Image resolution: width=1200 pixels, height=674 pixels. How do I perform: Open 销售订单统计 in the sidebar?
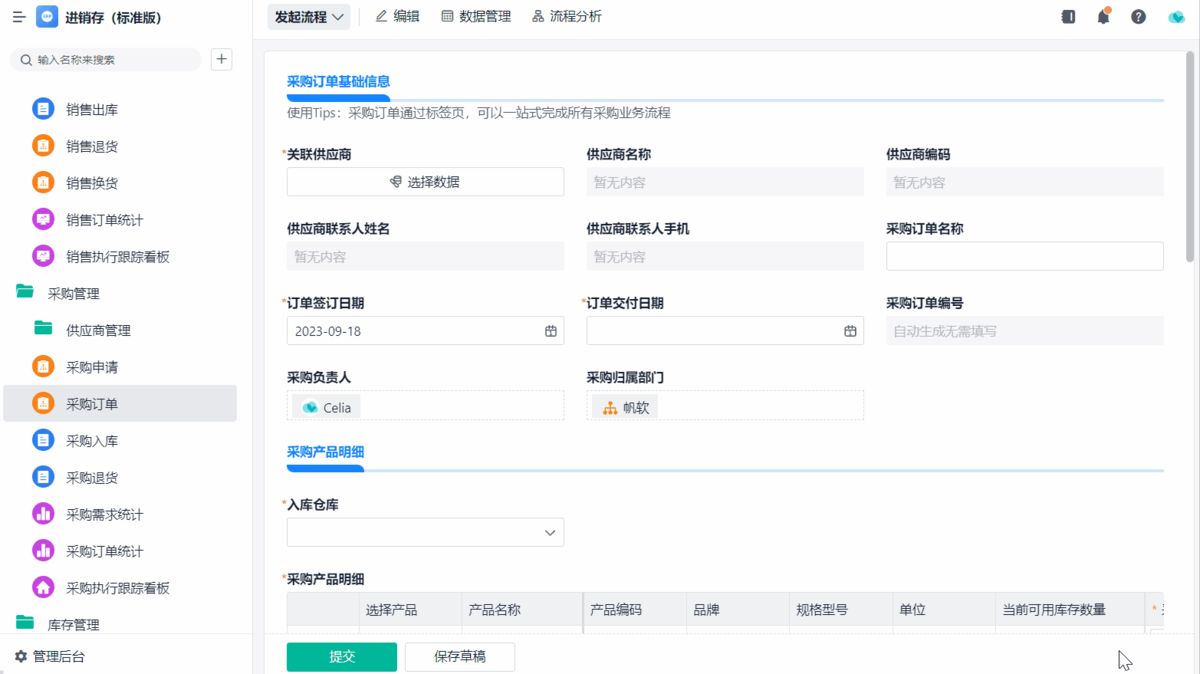click(120, 220)
